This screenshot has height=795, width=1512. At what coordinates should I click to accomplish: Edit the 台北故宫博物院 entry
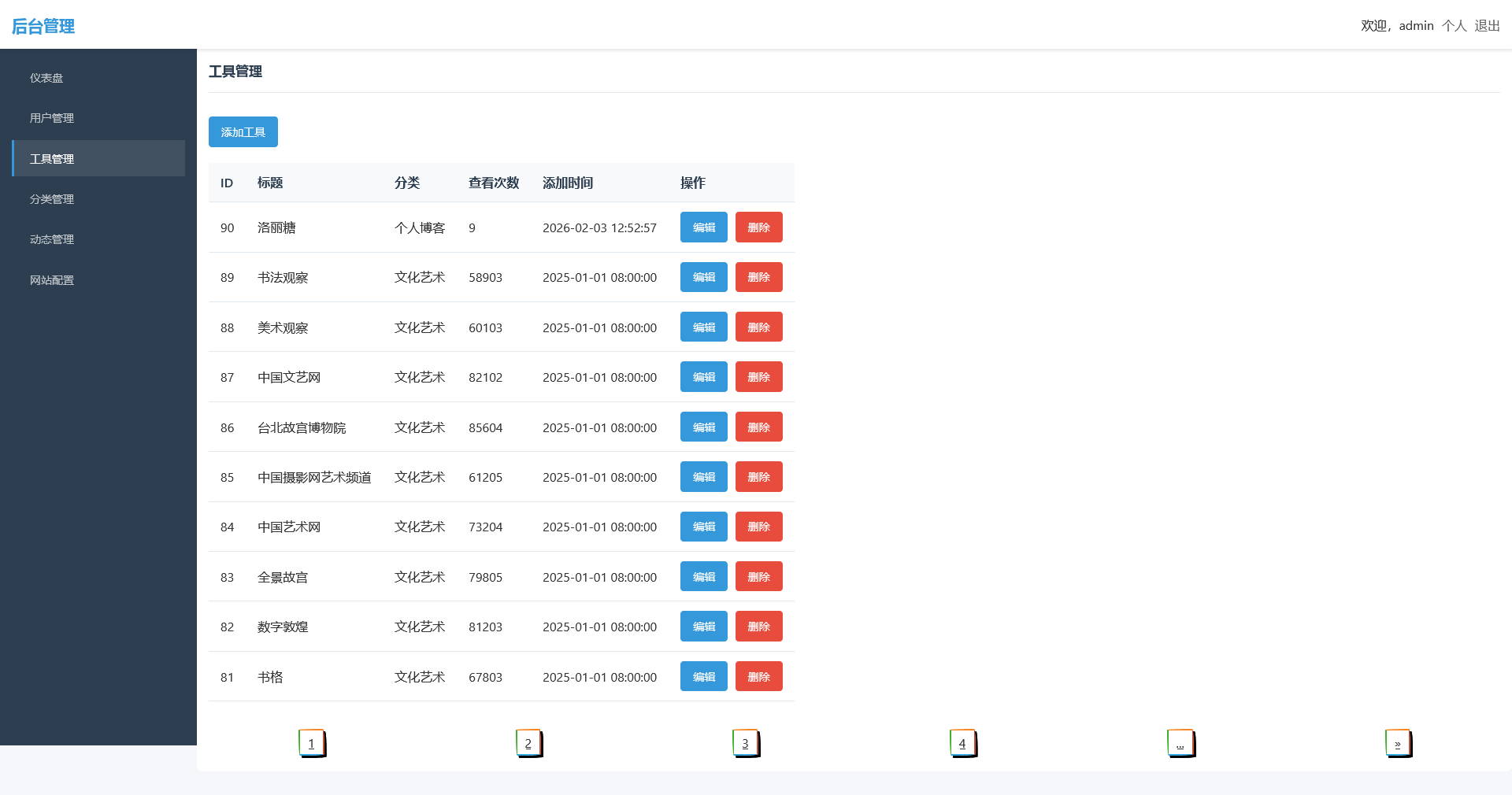point(703,427)
